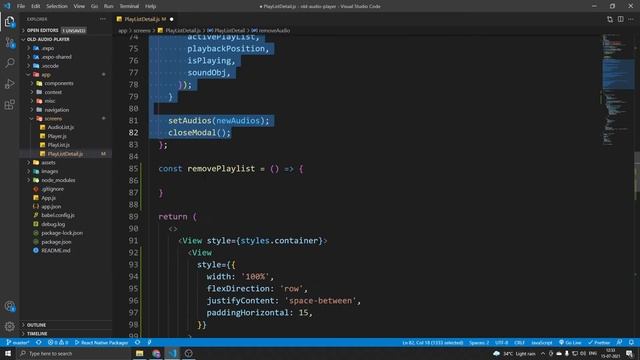Expand the node_modules folder
640x360 pixels.
coord(66,180)
